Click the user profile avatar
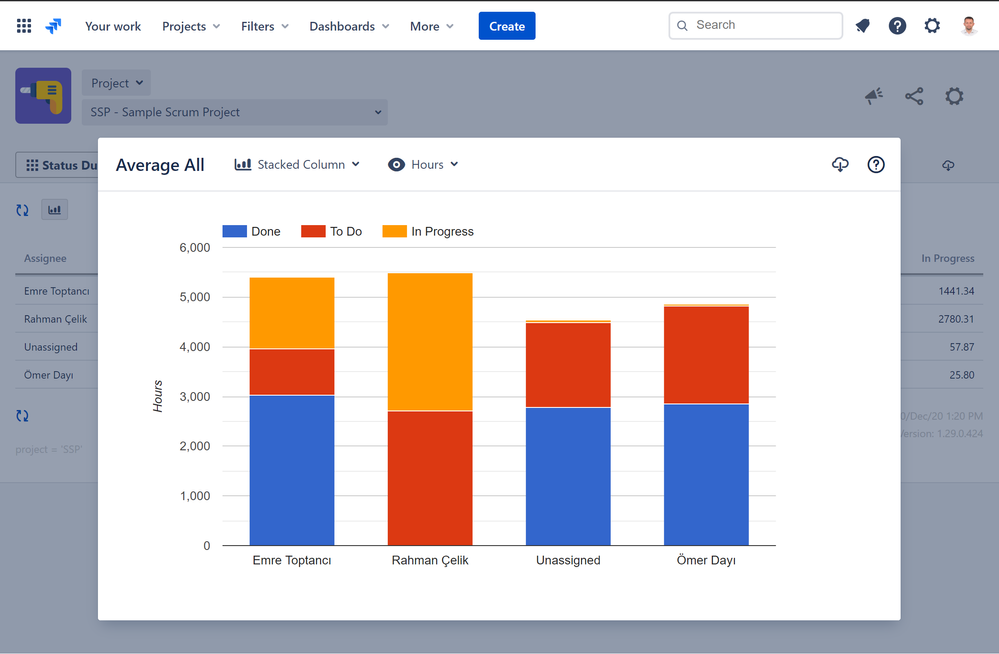 [969, 26]
